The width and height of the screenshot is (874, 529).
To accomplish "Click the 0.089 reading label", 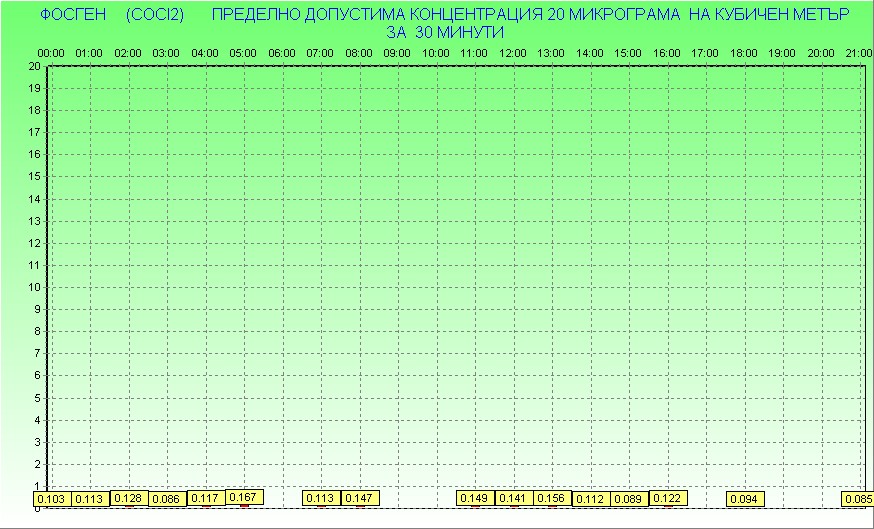I will [628, 499].
